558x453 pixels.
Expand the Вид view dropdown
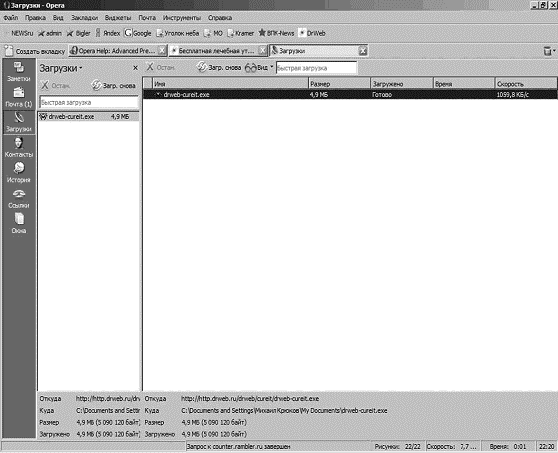[x=259, y=67]
